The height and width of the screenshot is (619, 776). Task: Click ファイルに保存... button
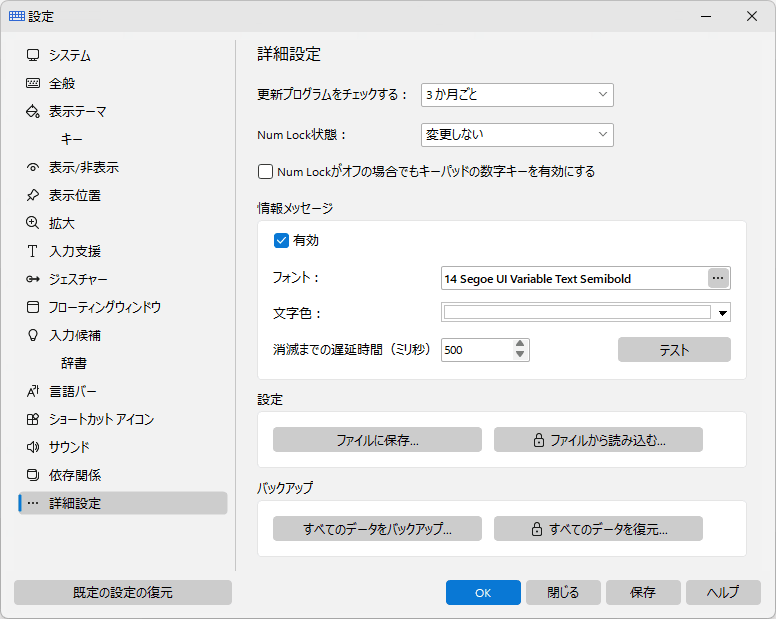click(377, 439)
